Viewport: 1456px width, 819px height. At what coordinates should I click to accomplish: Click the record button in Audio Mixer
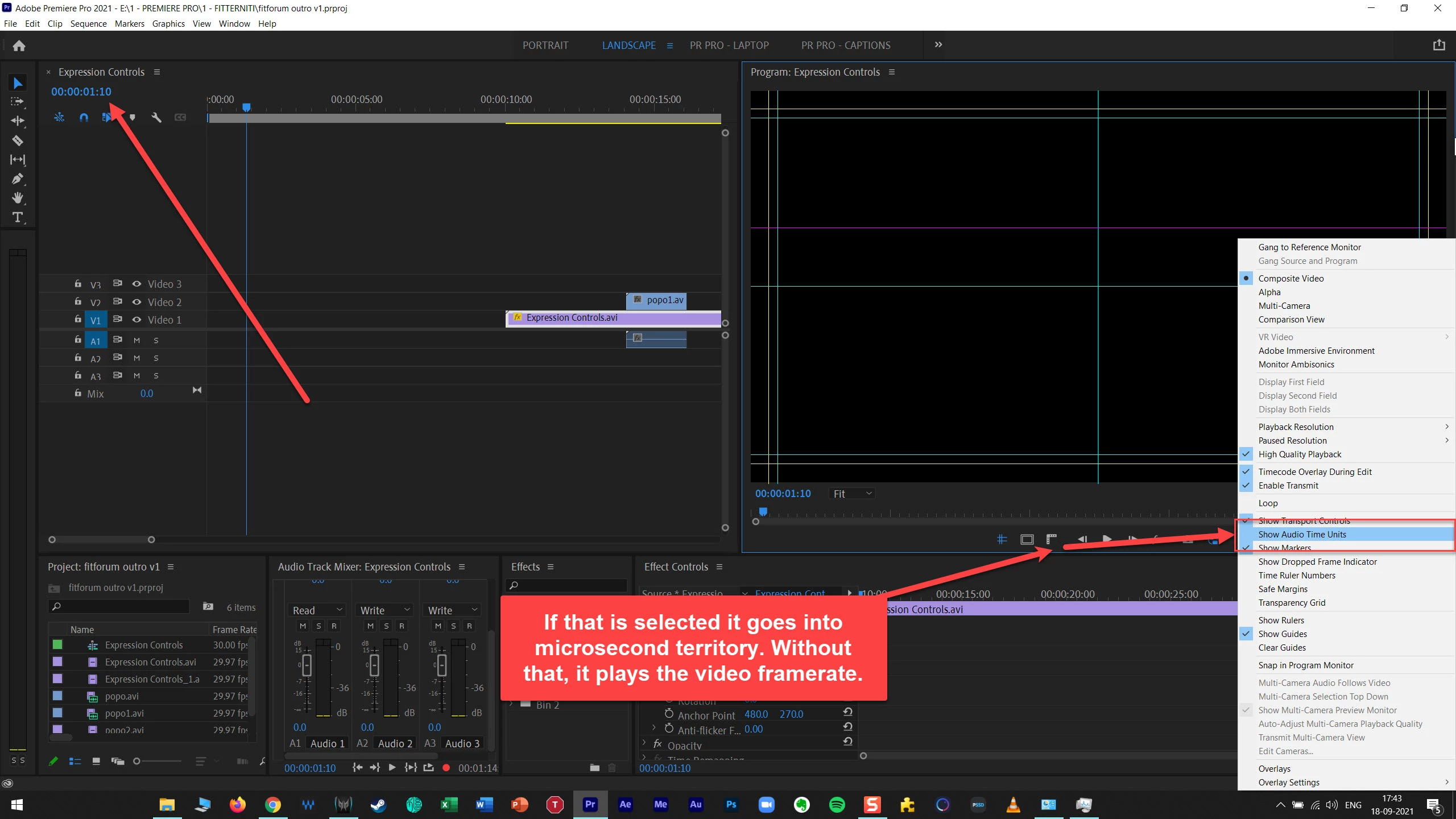click(446, 768)
